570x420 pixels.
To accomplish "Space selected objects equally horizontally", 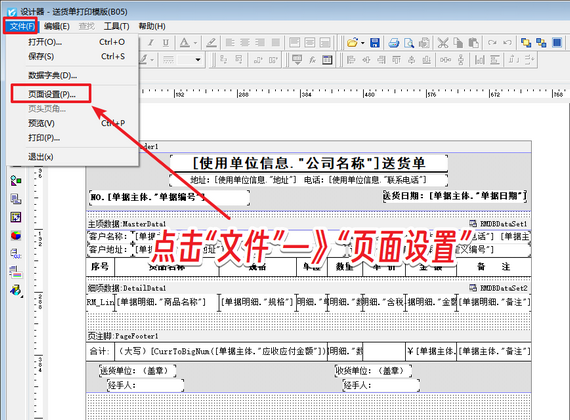I will coord(445,60).
